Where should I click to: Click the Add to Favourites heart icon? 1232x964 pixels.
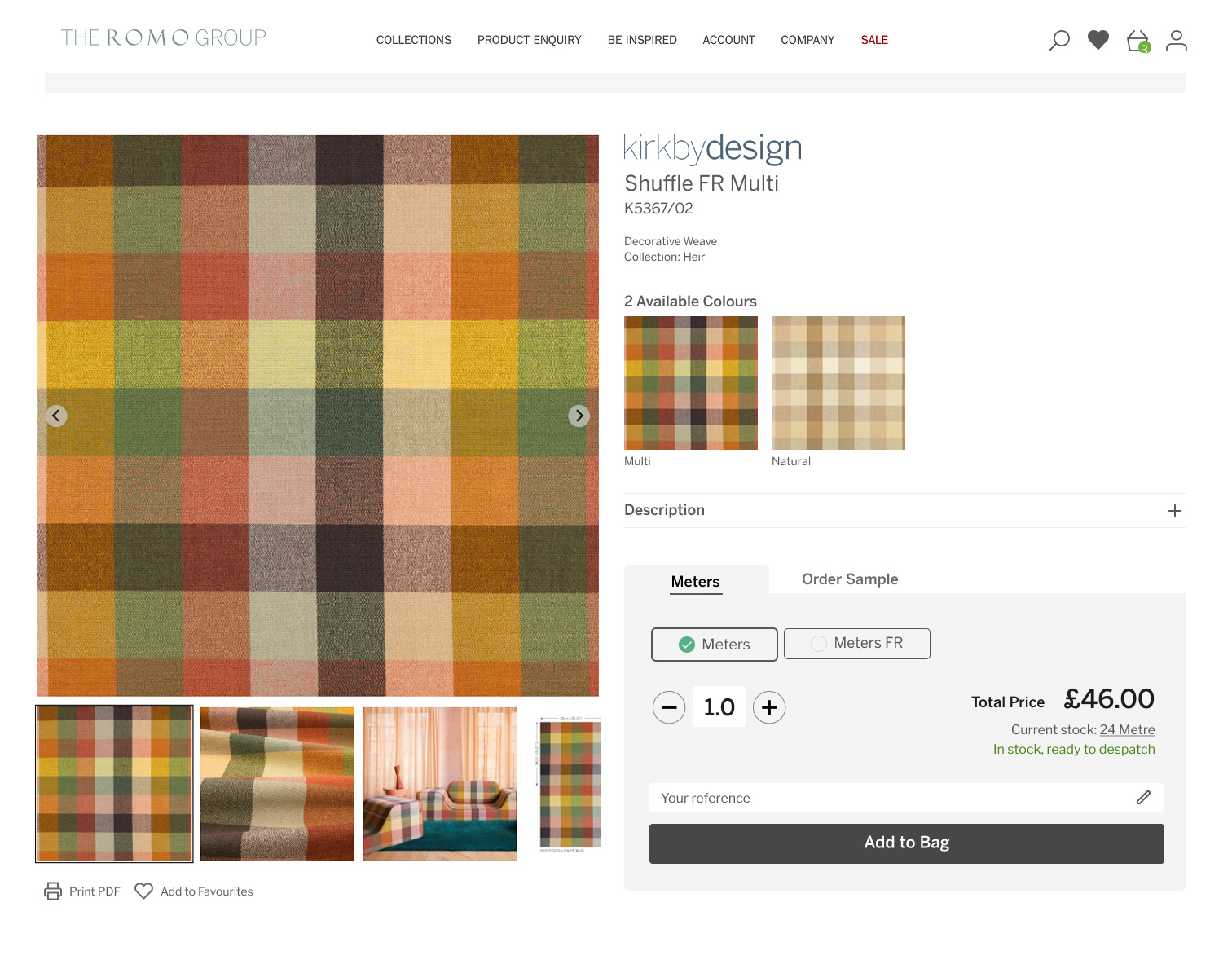pyautogui.click(x=143, y=891)
